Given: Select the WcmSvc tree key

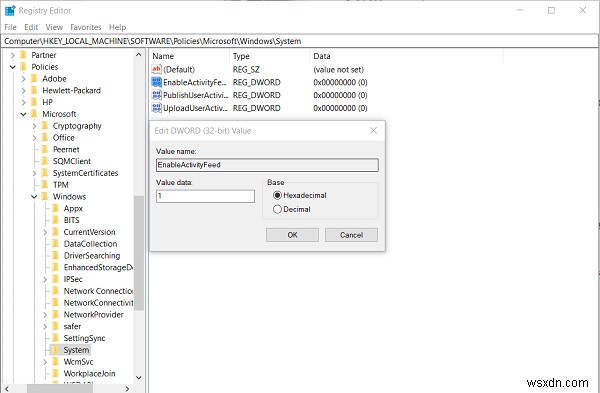Looking at the screenshot, I should 78,362.
